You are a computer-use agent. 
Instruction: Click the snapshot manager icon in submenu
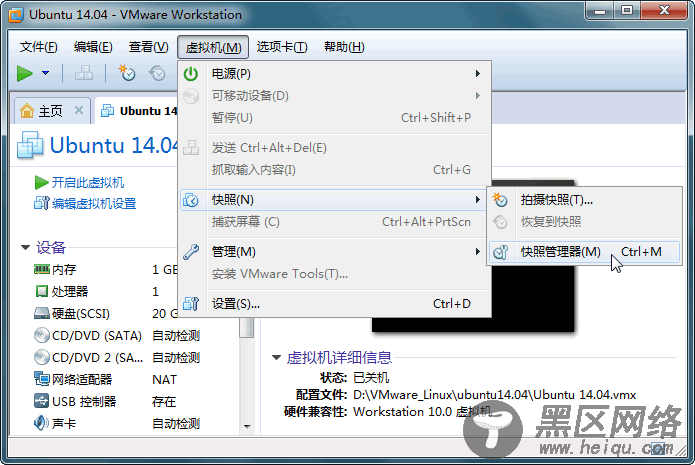pyautogui.click(x=500, y=252)
